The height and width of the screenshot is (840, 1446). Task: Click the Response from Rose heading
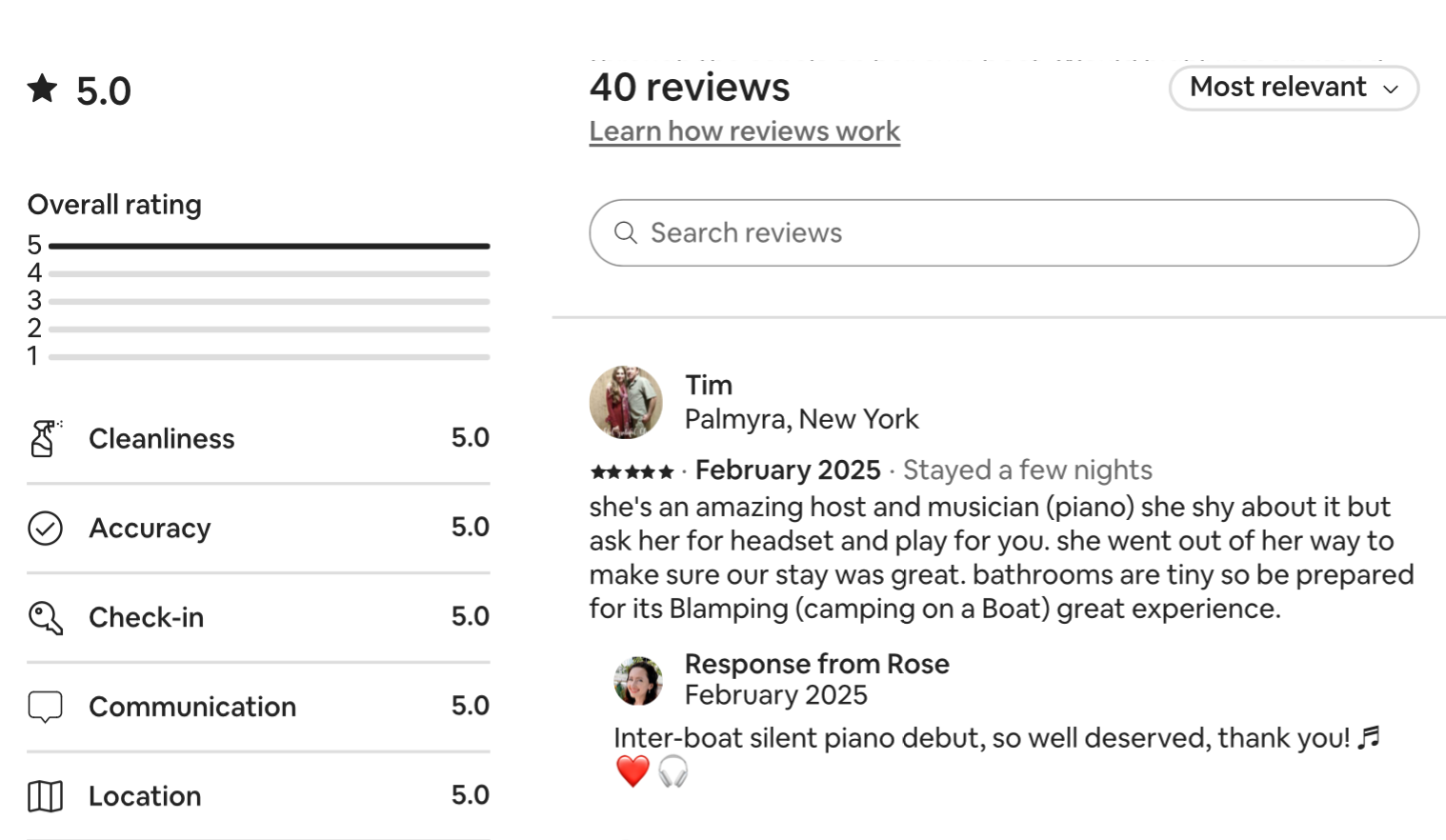coord(816,664)
